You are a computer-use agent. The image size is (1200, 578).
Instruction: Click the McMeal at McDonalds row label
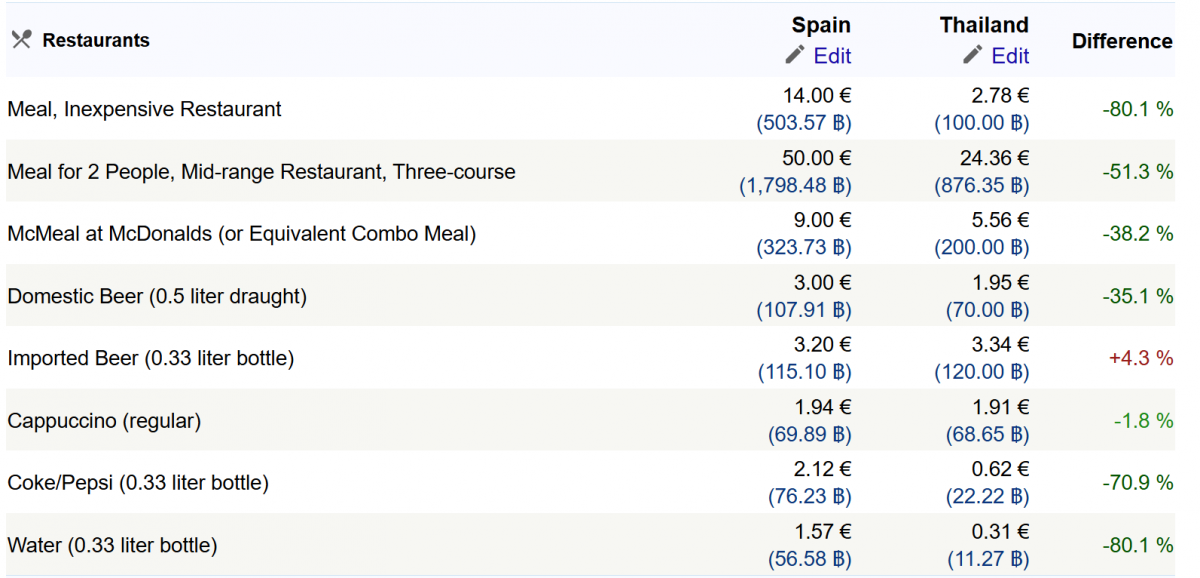click(x=241, y=234)
